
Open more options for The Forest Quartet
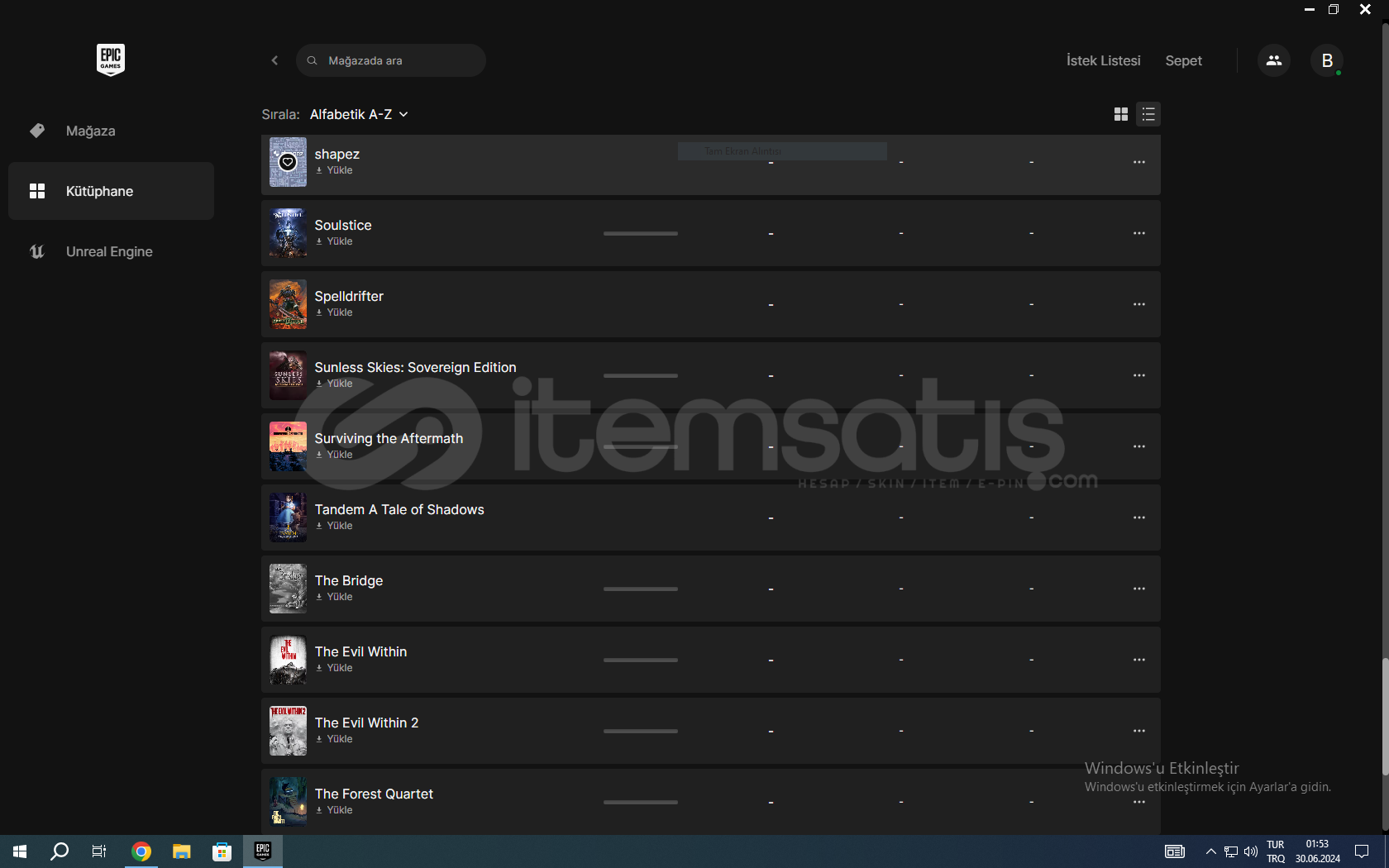(x=1139, y=802)
